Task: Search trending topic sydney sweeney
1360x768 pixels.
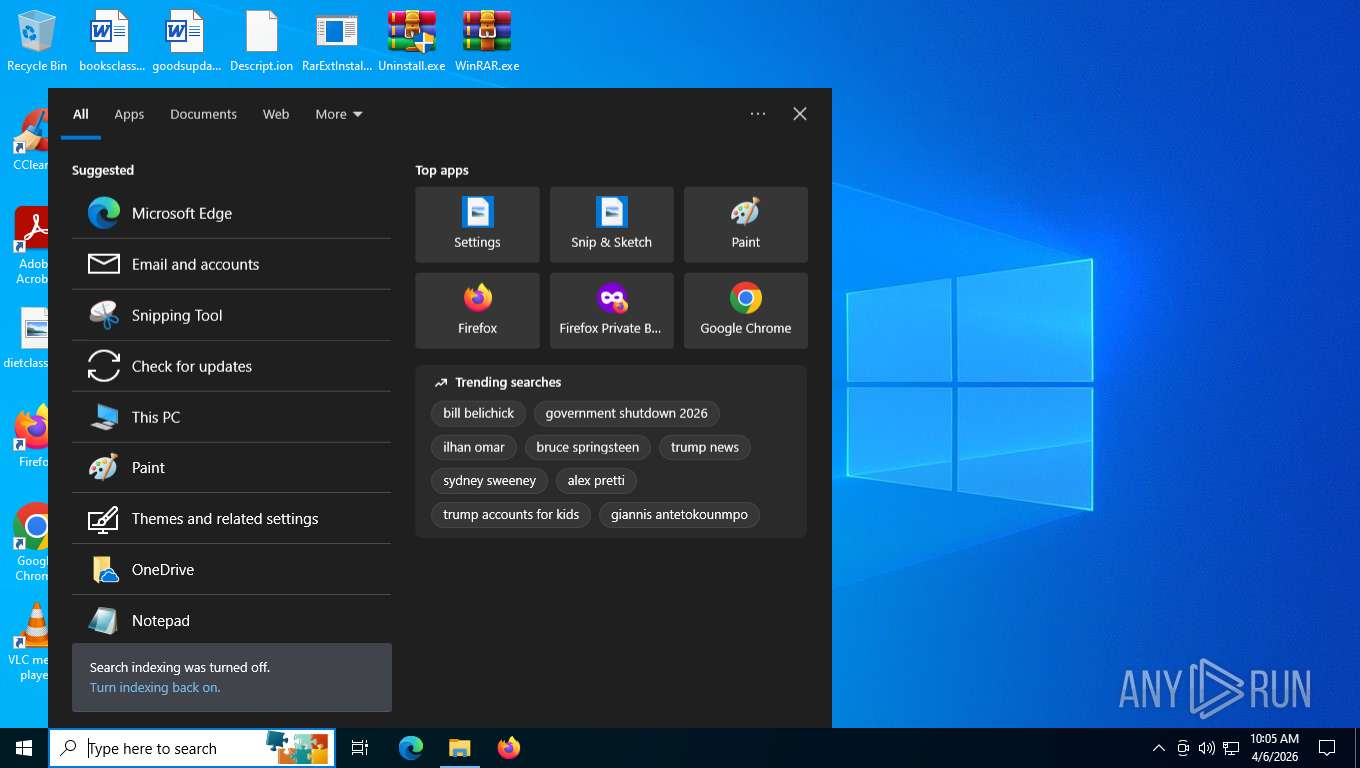Action: click(489, 481)
